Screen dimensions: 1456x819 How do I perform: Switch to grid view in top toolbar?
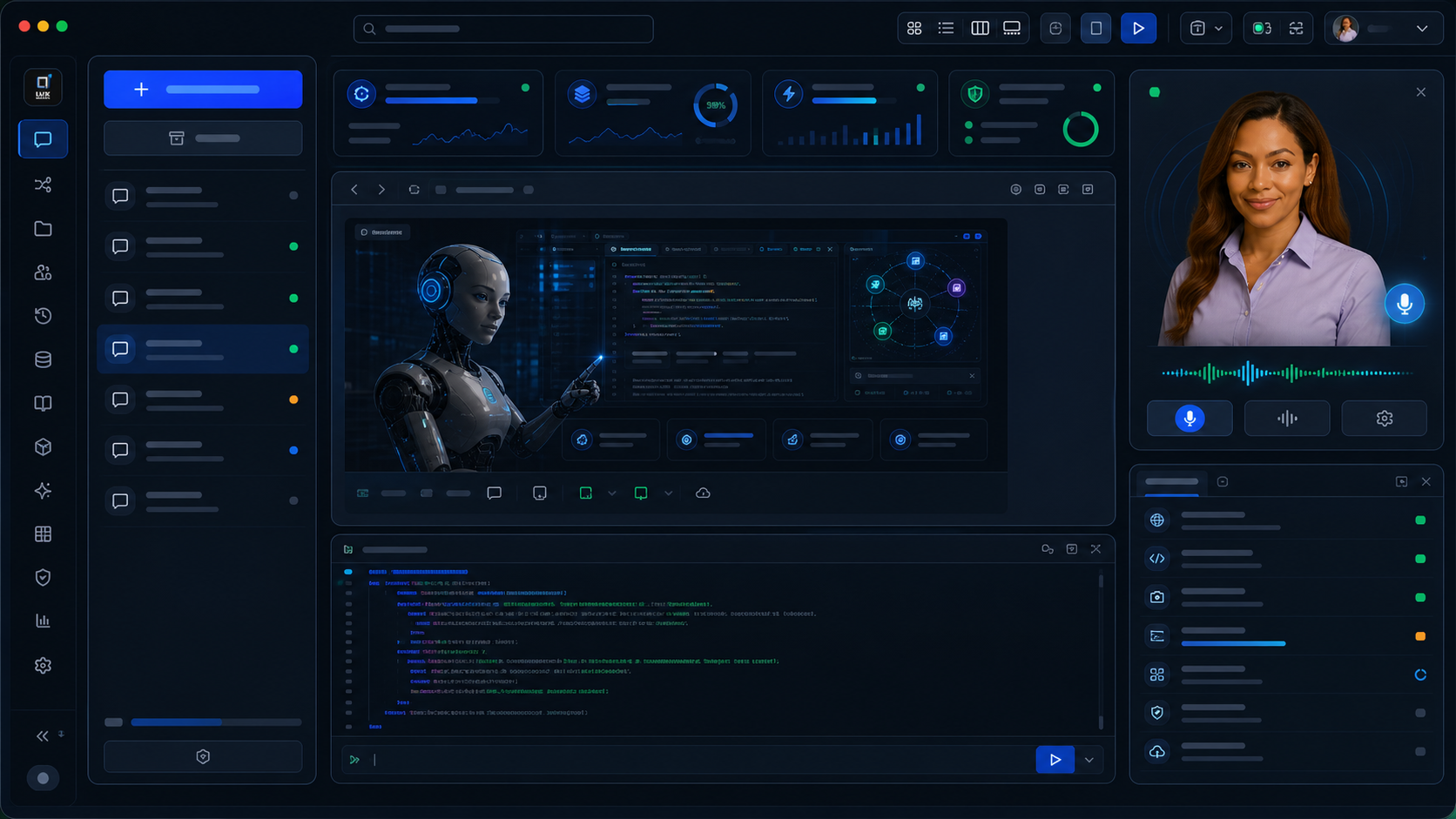pyautogui.click(x=914, y=29)
